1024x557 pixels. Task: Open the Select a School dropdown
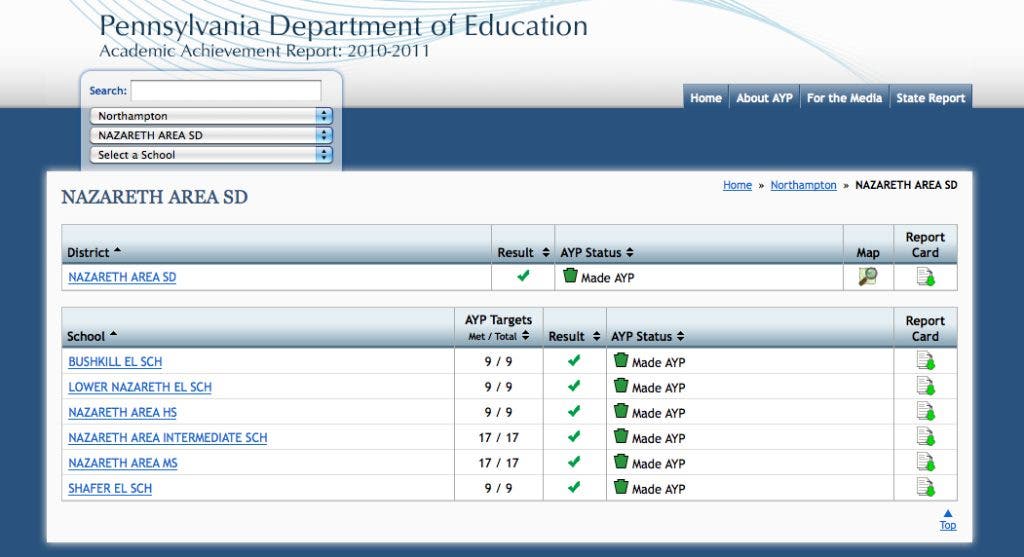click(x=211, y=155)
